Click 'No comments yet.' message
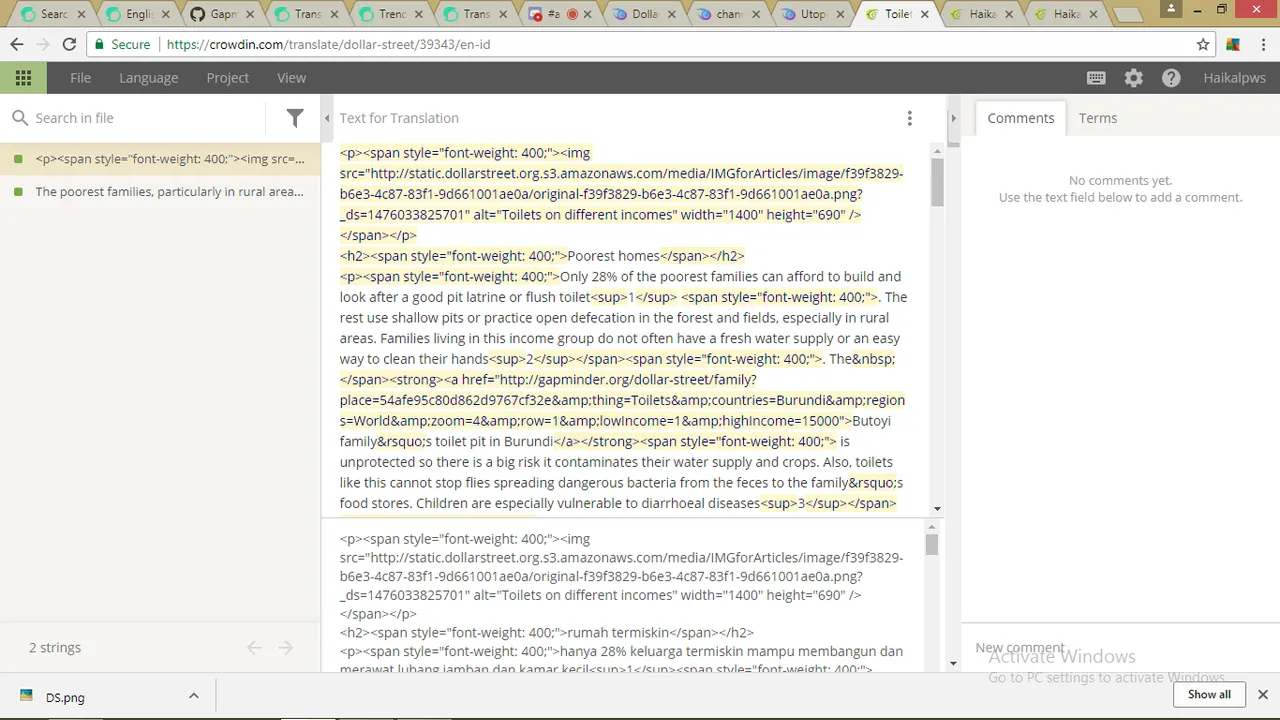This screenshot has height=720, width=1280. pos(1120,181)
